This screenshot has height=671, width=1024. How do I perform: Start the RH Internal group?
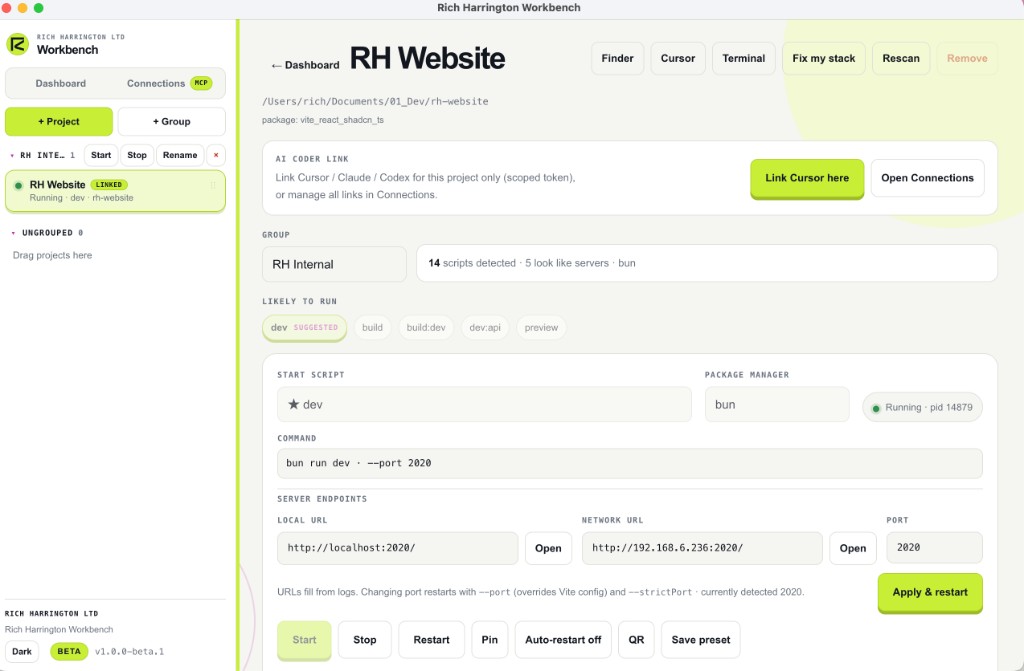(x=101, y=155)
